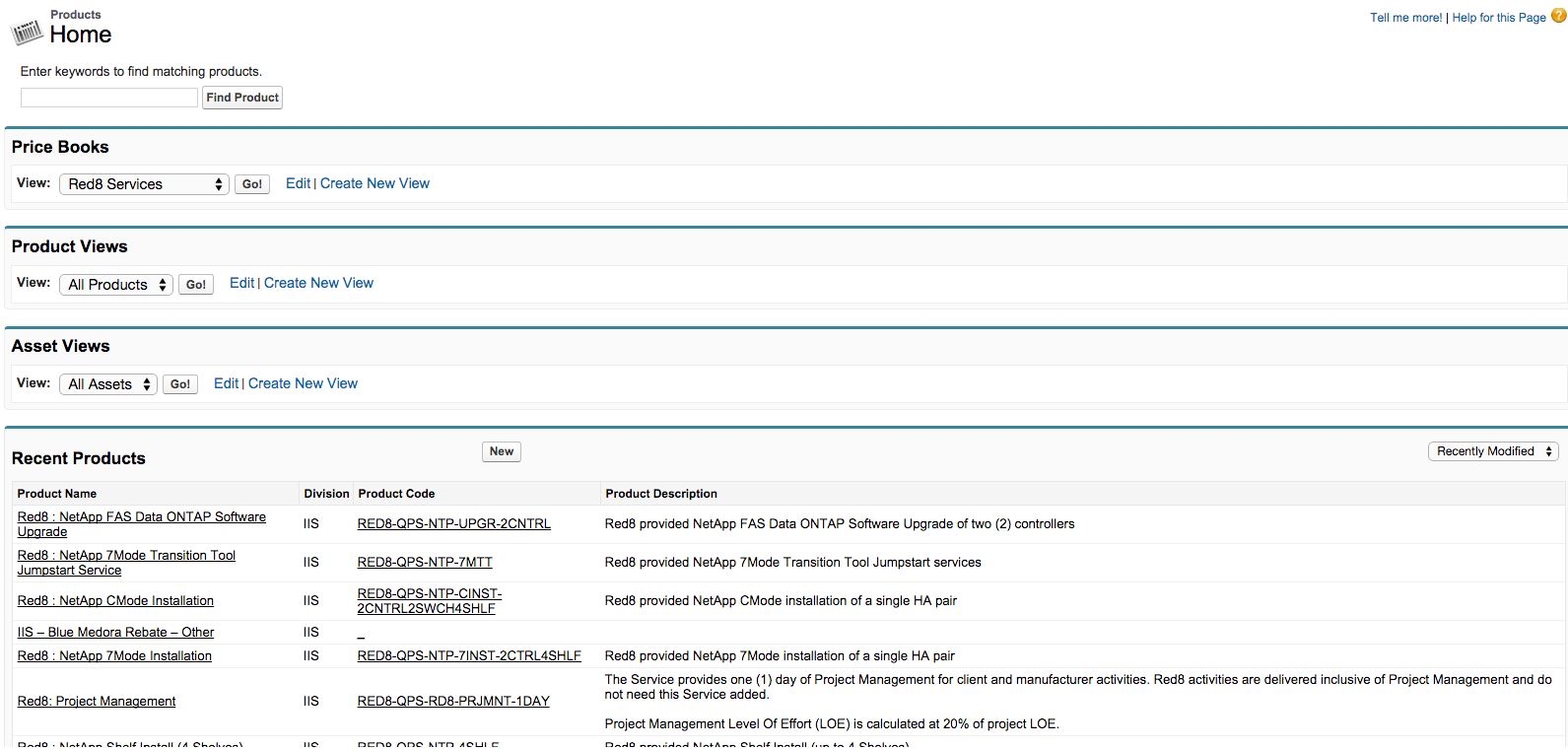Click the Asset Views section heading
This screenshot has width=1568, height=750.
[61, 346]
